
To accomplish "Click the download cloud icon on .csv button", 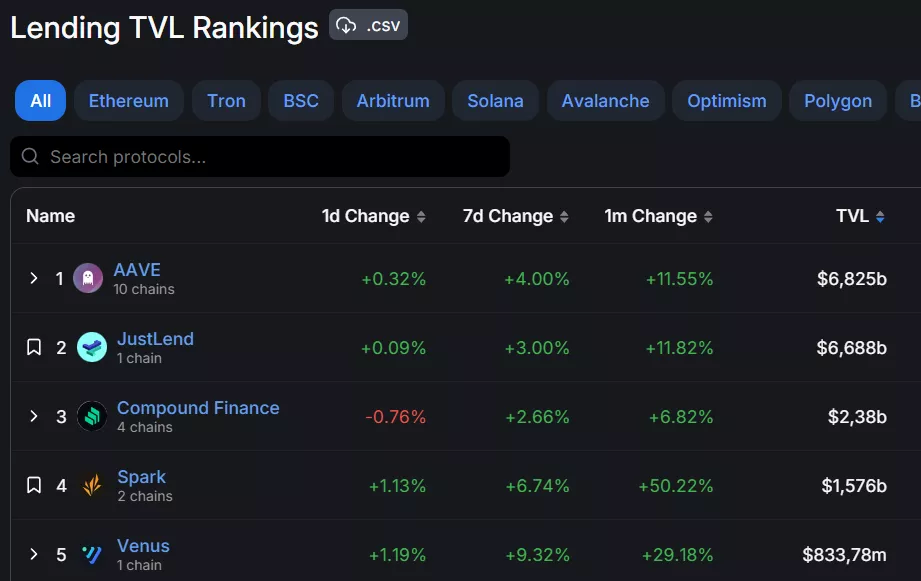I will 348,25.
